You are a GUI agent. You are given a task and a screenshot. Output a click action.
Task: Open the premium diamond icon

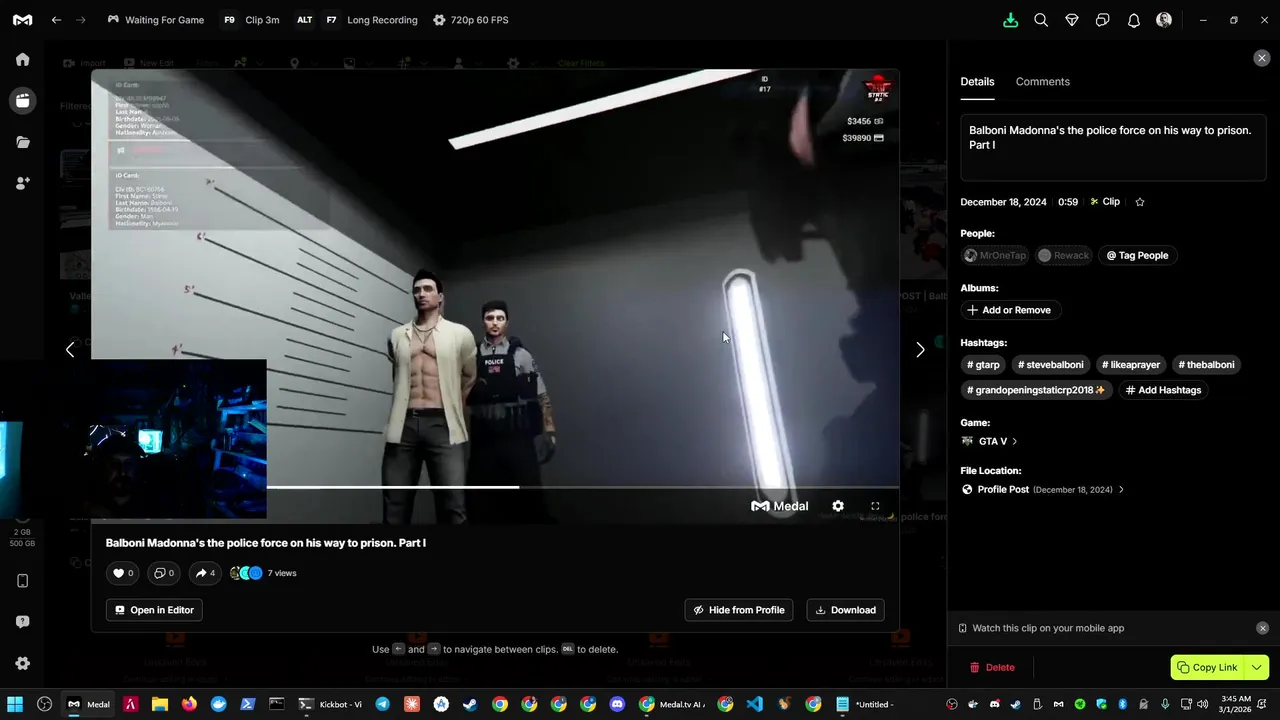1072,20
